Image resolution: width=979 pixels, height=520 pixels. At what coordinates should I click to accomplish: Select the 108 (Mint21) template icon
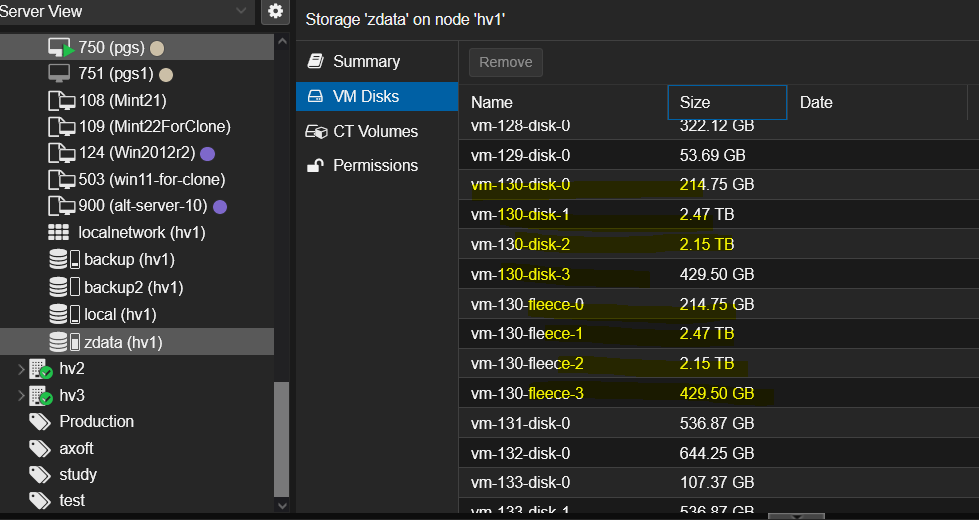coord(60,100)
